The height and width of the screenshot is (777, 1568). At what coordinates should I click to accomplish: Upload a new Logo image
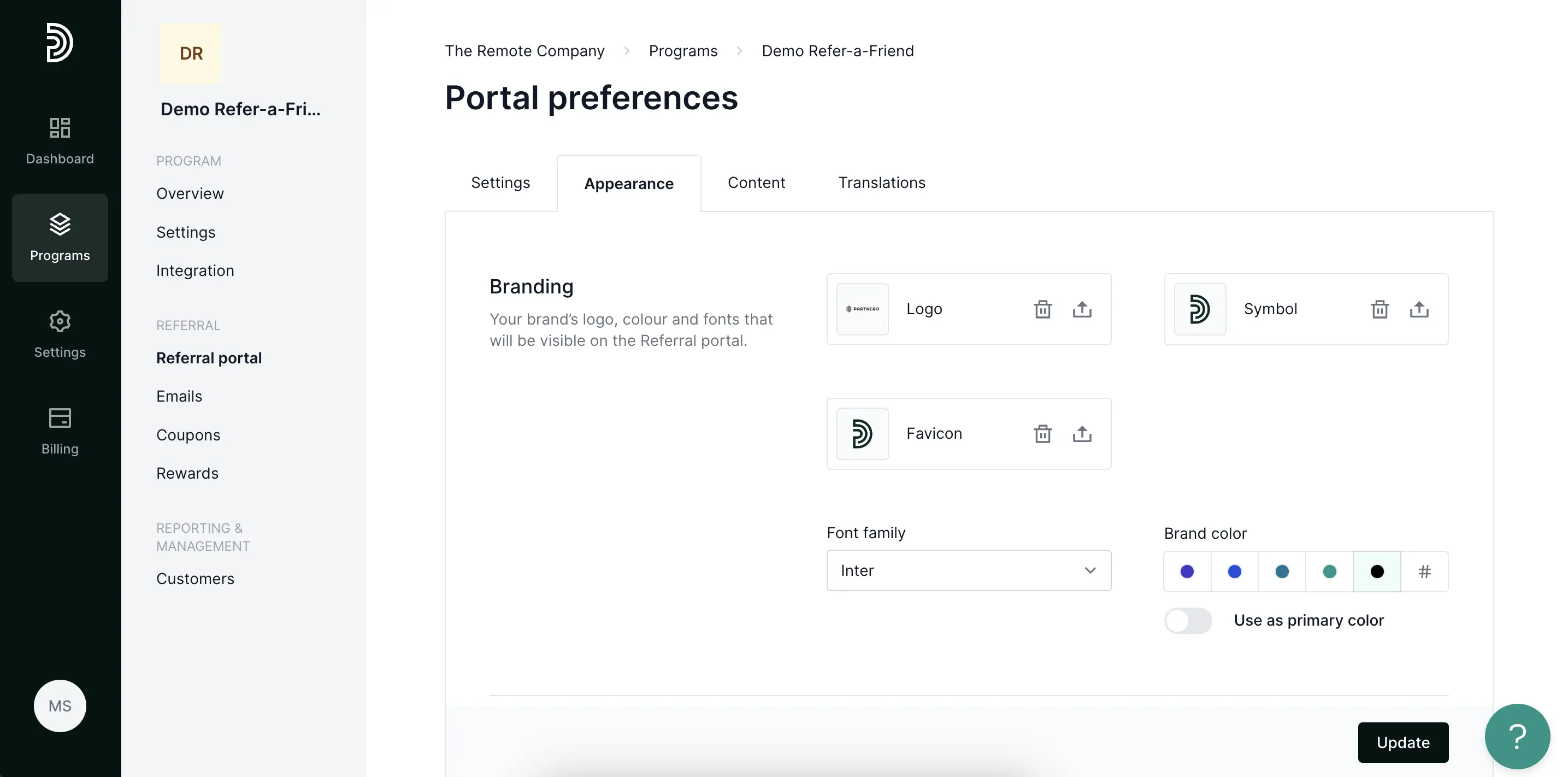1082,309
